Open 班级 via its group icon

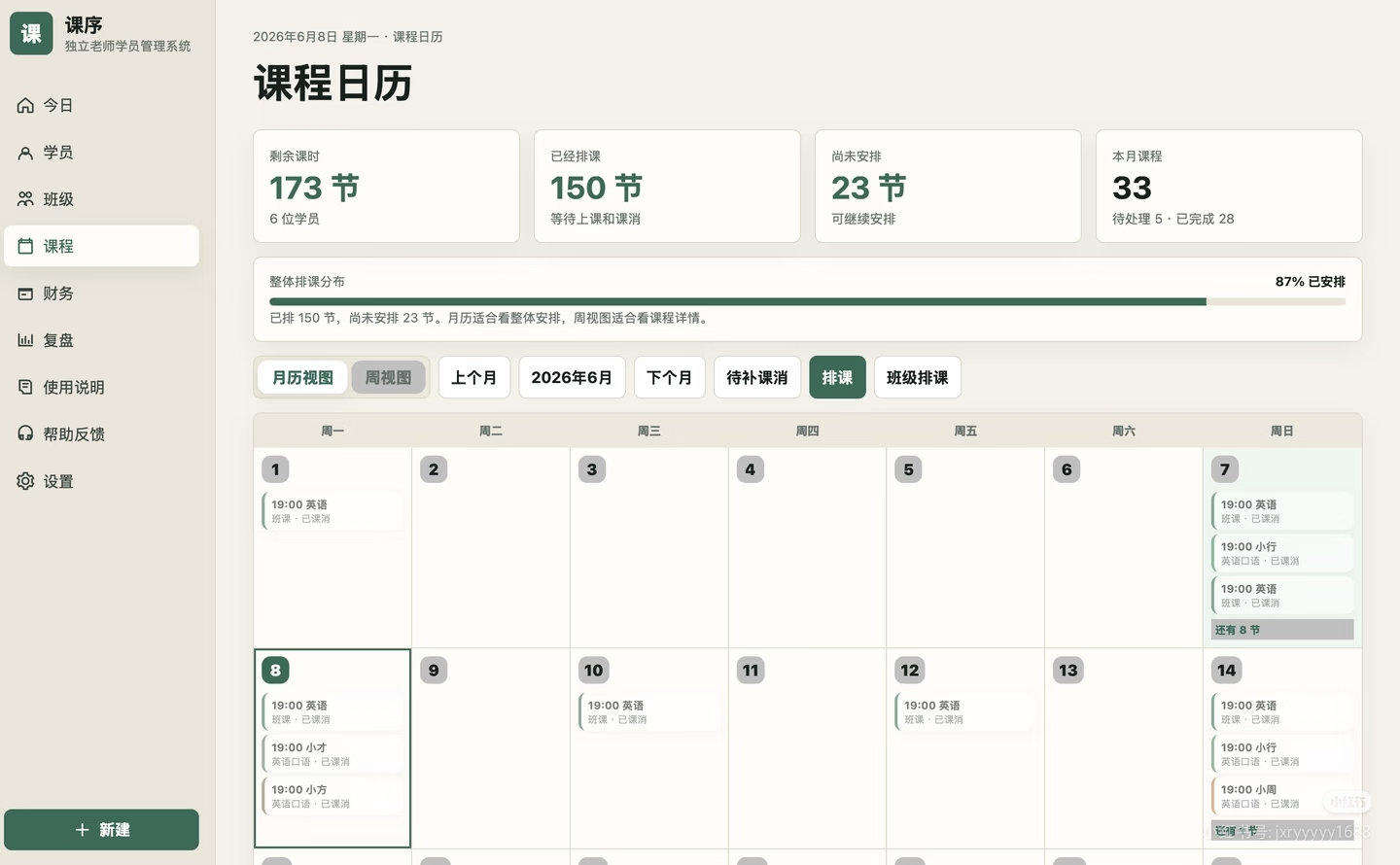pos(25,199)
